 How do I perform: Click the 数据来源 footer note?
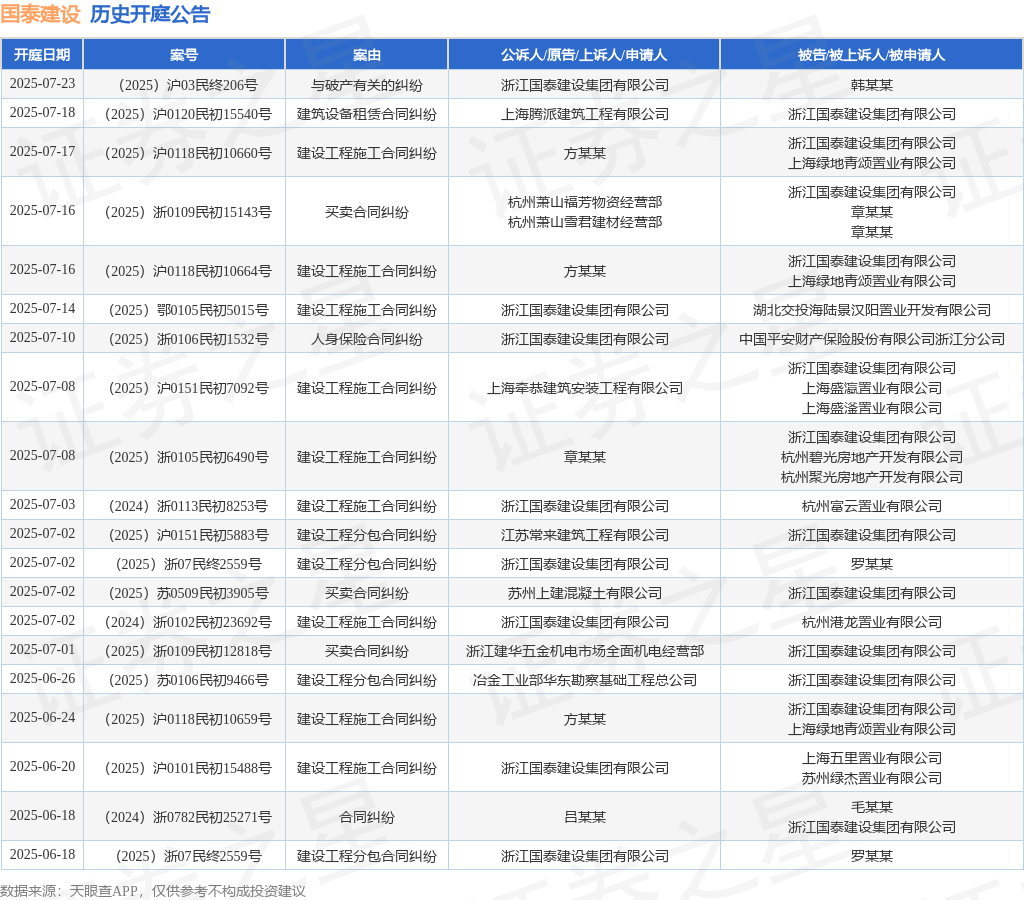click(x=153, y=891)
